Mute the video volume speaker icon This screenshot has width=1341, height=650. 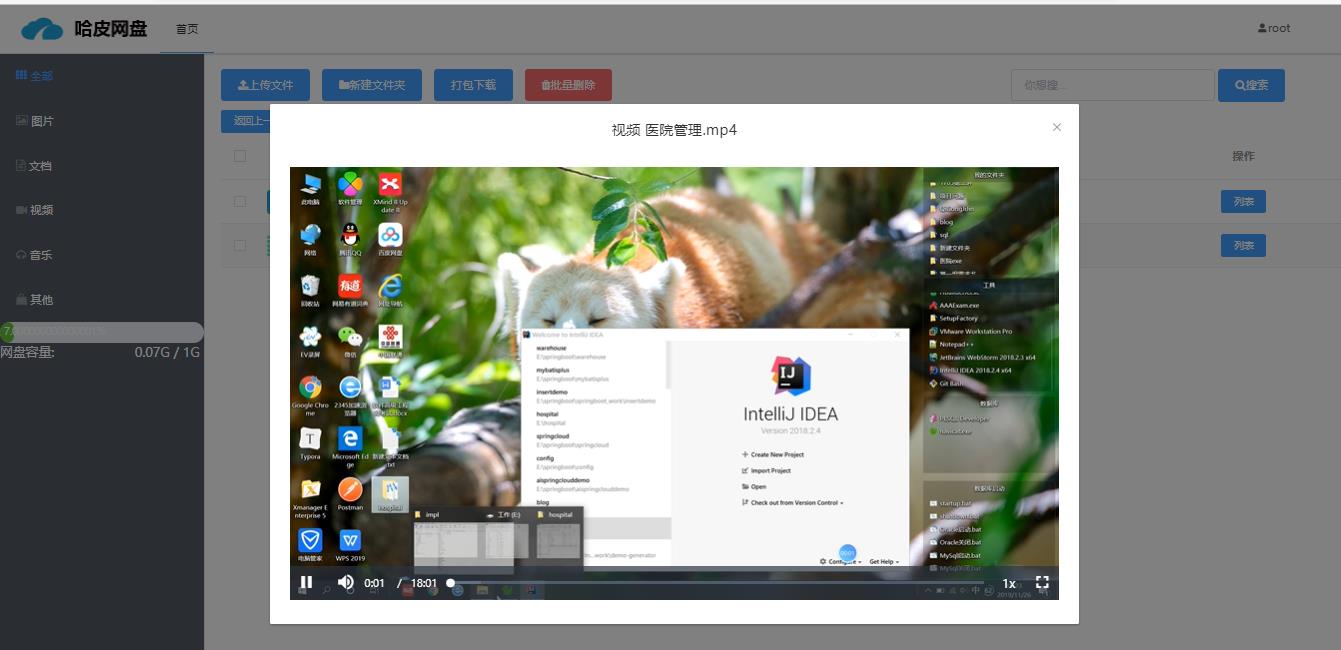(345, 583)
